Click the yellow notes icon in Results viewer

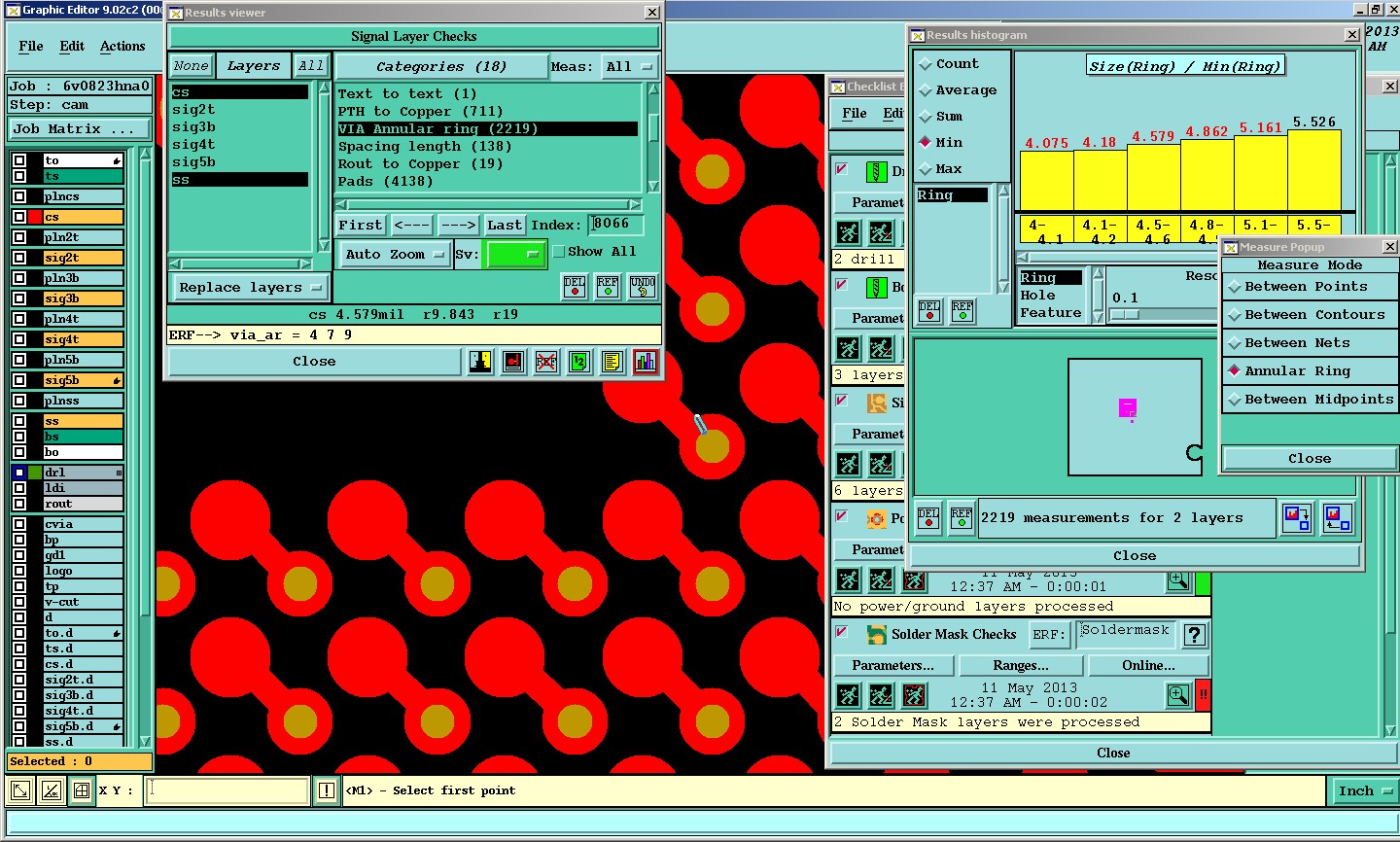pyautogui.click(x=612, y=362)
